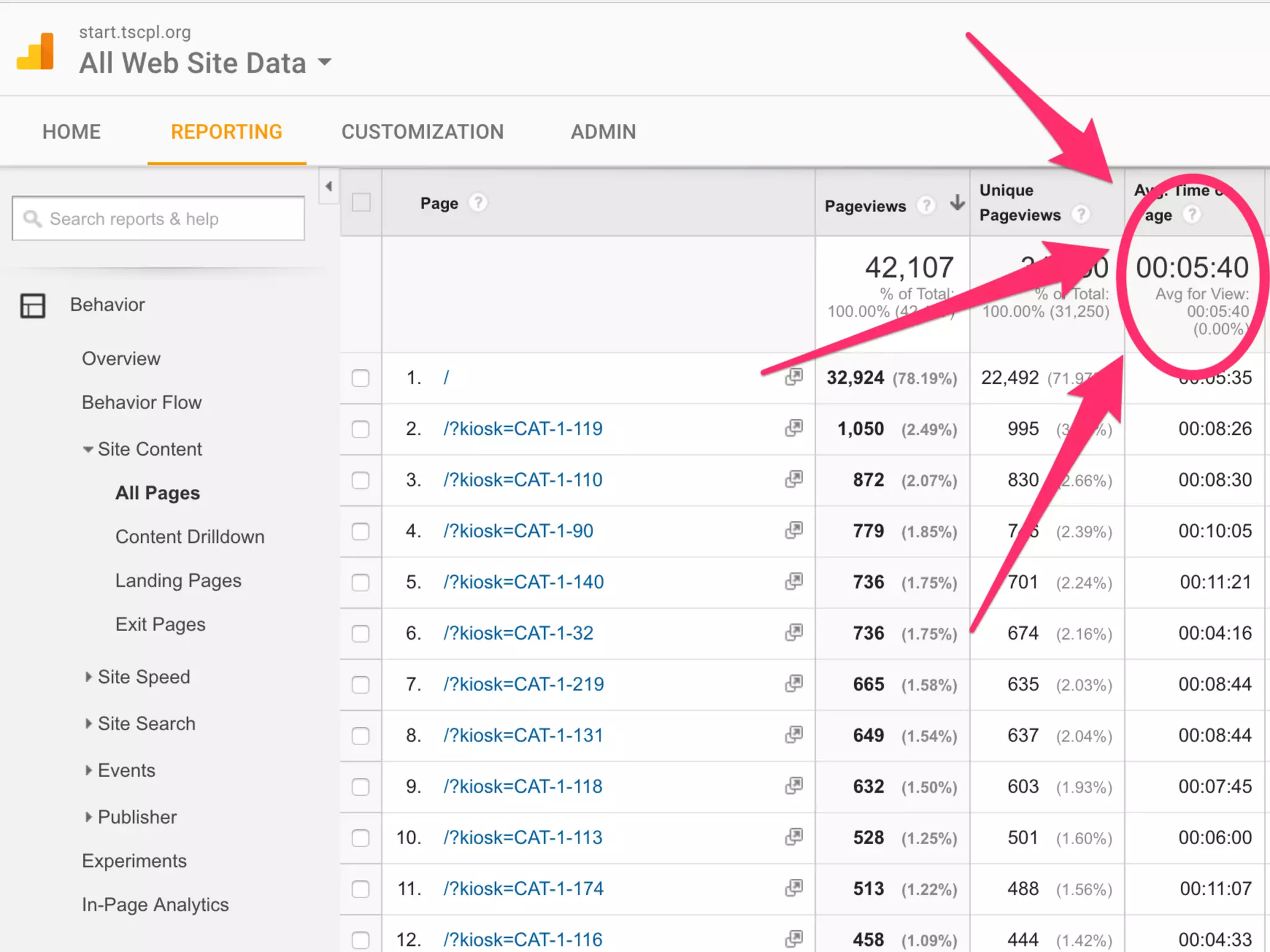Click help icon next to Page header

click(477, 203)
